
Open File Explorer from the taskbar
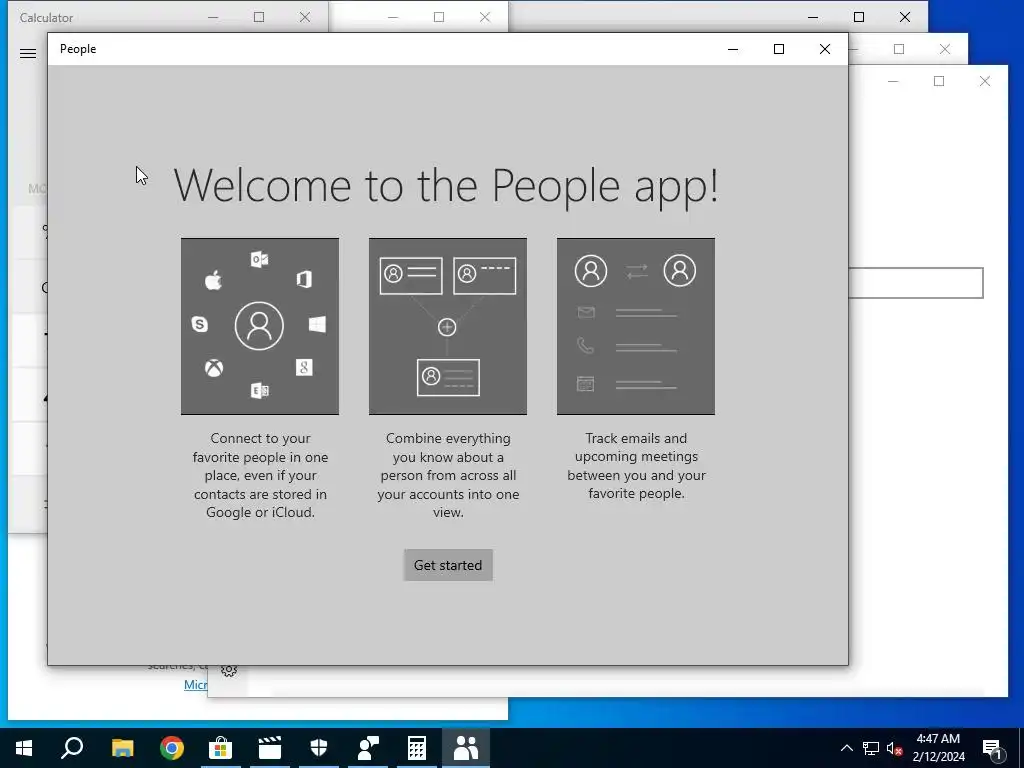point(122,748)
